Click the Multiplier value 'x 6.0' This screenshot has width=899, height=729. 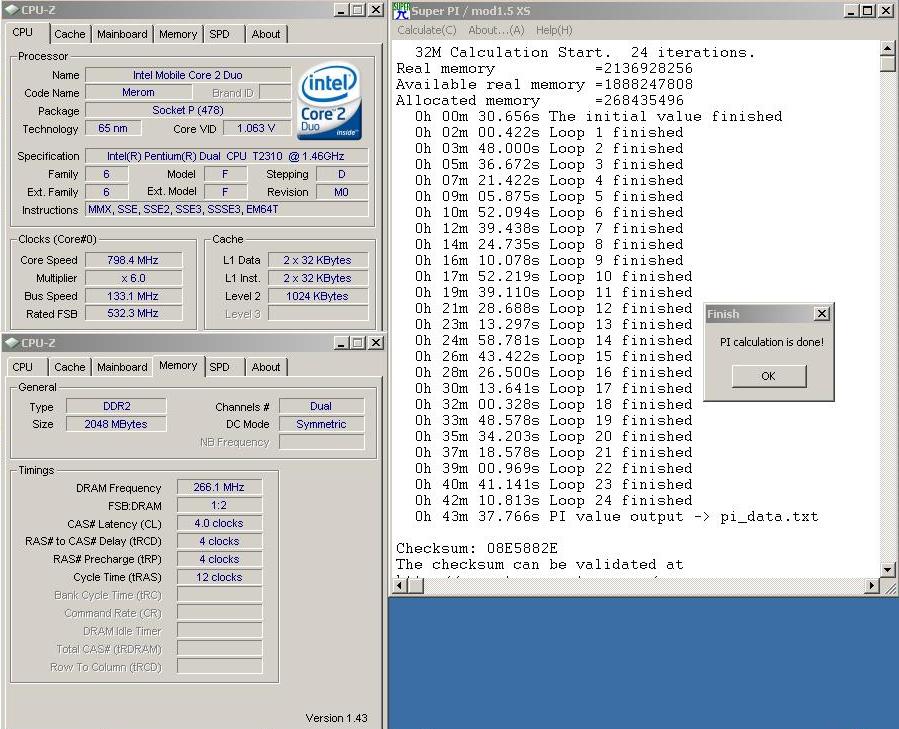[x=133, y=278]
